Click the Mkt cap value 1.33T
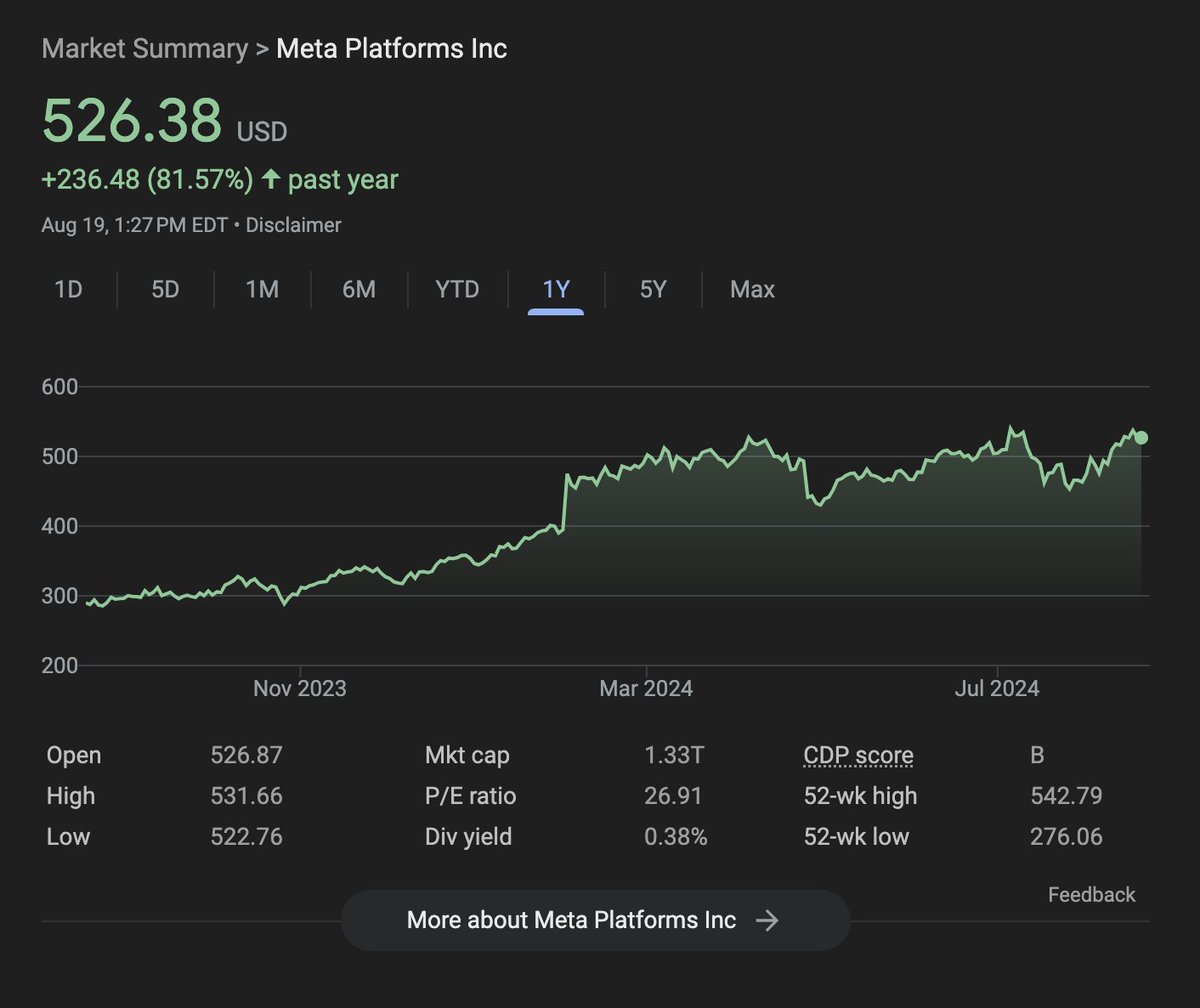The height and width of the screenshot is (1008, 1200). (x=674, y=755)
